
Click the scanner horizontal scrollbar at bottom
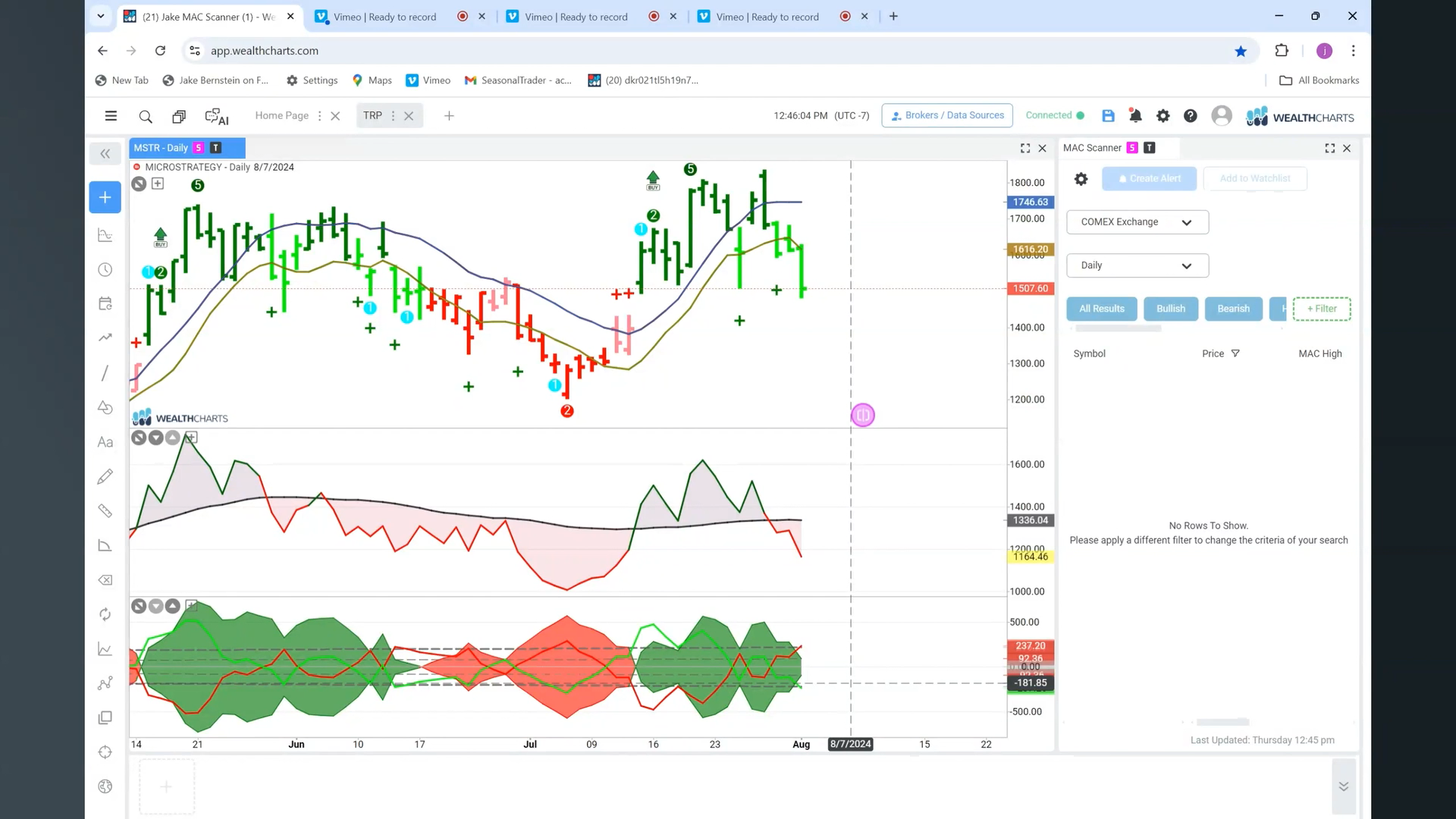[1222, 722]
